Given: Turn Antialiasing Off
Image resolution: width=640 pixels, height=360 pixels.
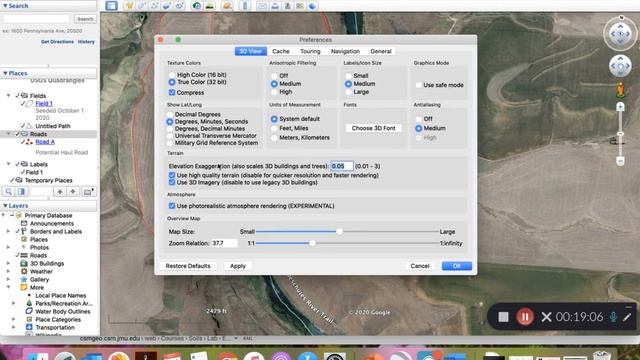Looking at the screenshot, I should coord(418,119).
